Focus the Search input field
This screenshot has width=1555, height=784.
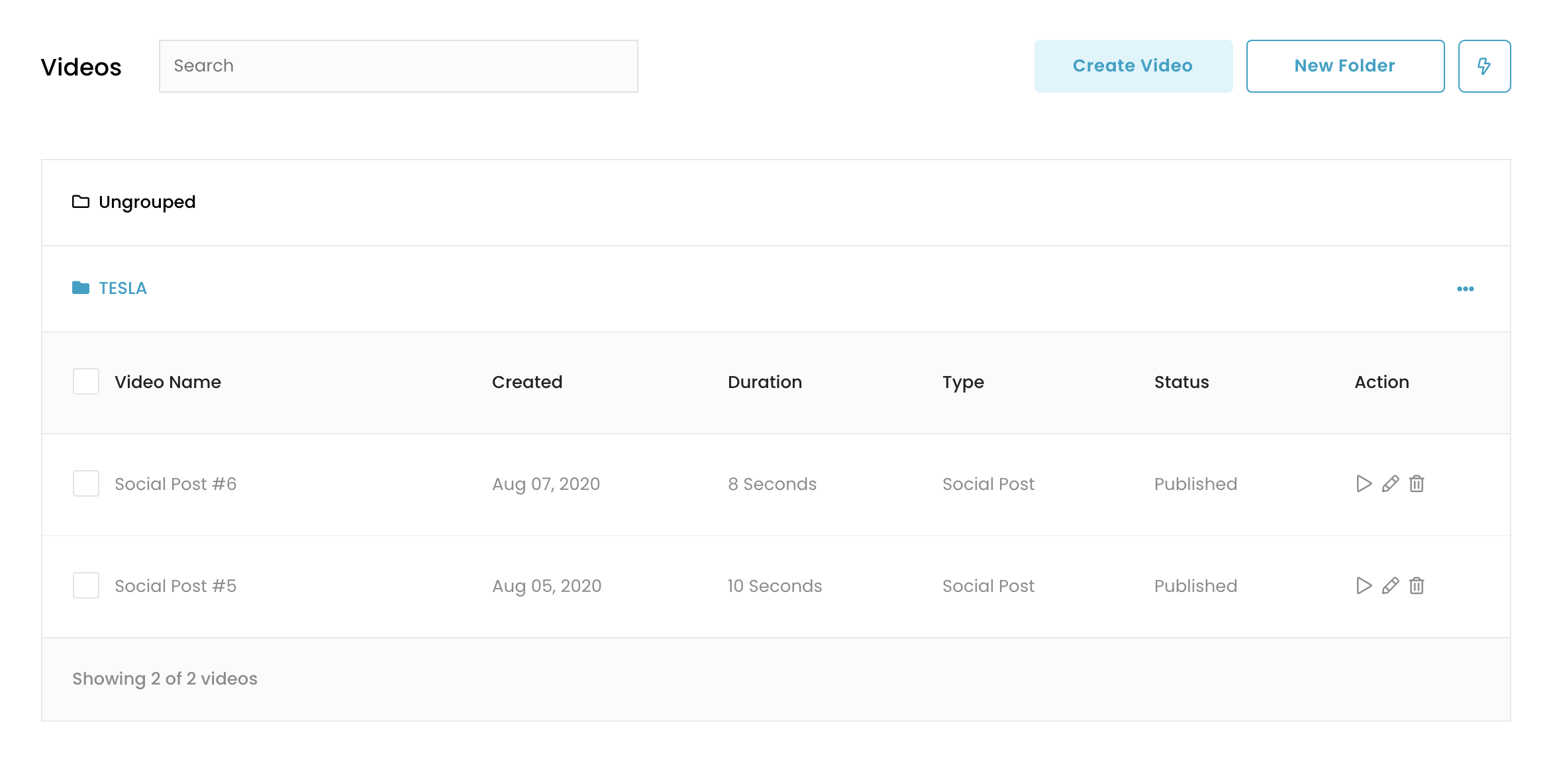398,66
